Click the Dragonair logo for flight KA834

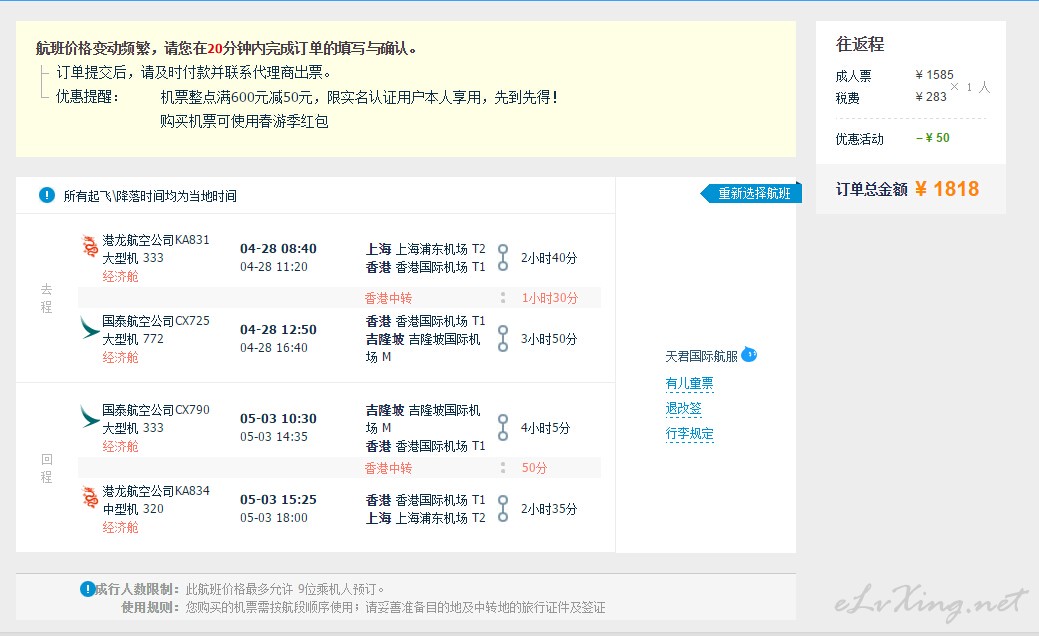tap(89, 497)
